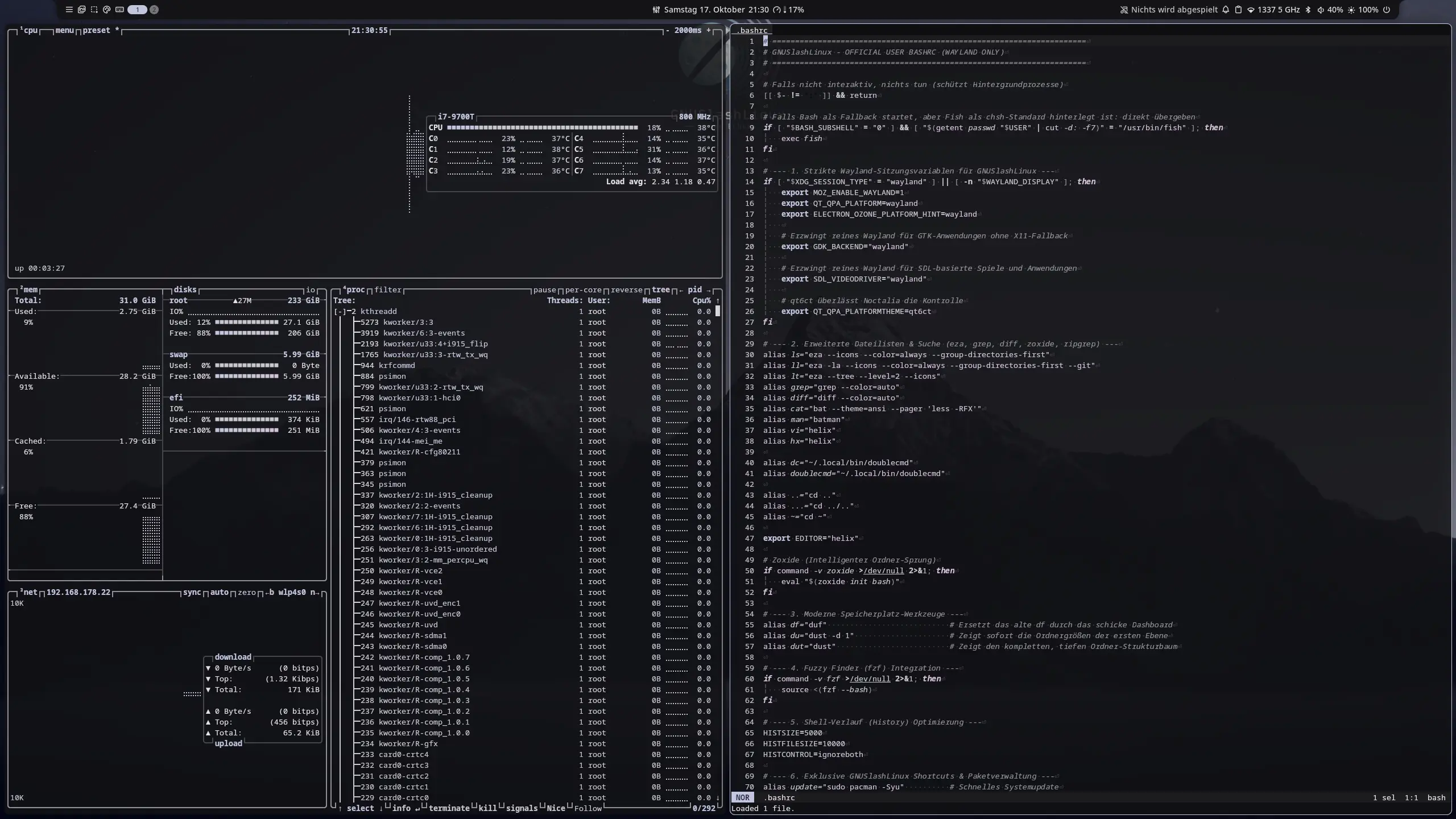This screenshot has height=819, width=1456.
Task: Collapse the kthreadd tree node
Action: coord(340,312)
